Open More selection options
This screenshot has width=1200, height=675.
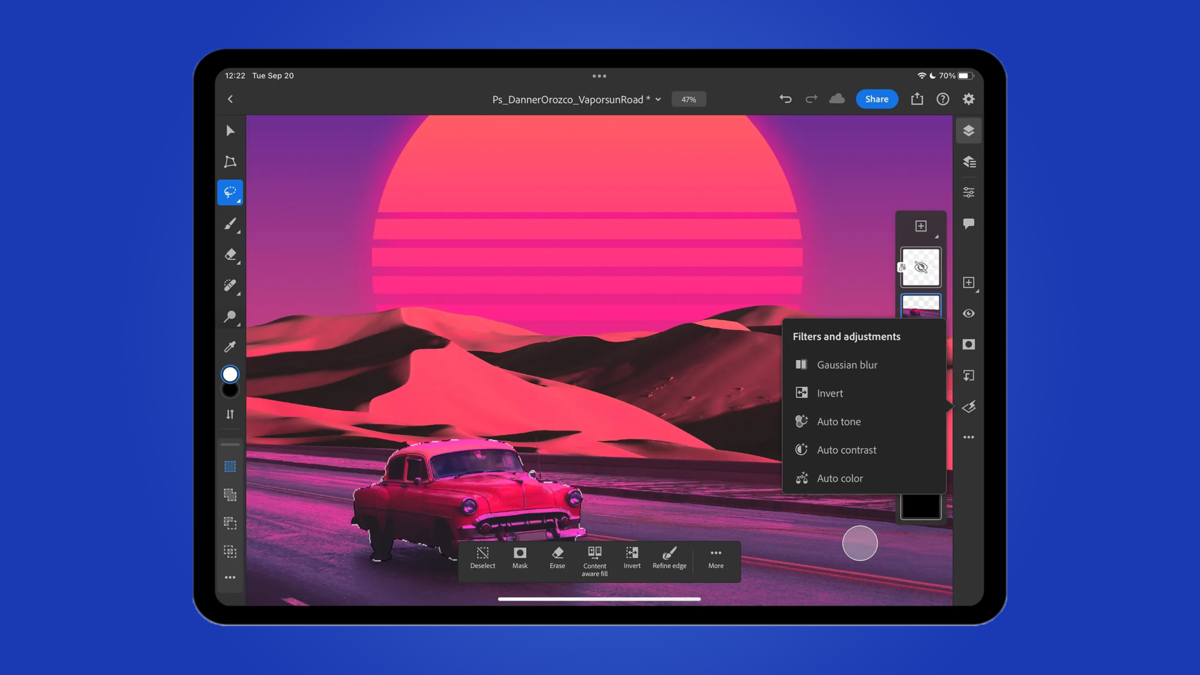click(x=716, y=558)
